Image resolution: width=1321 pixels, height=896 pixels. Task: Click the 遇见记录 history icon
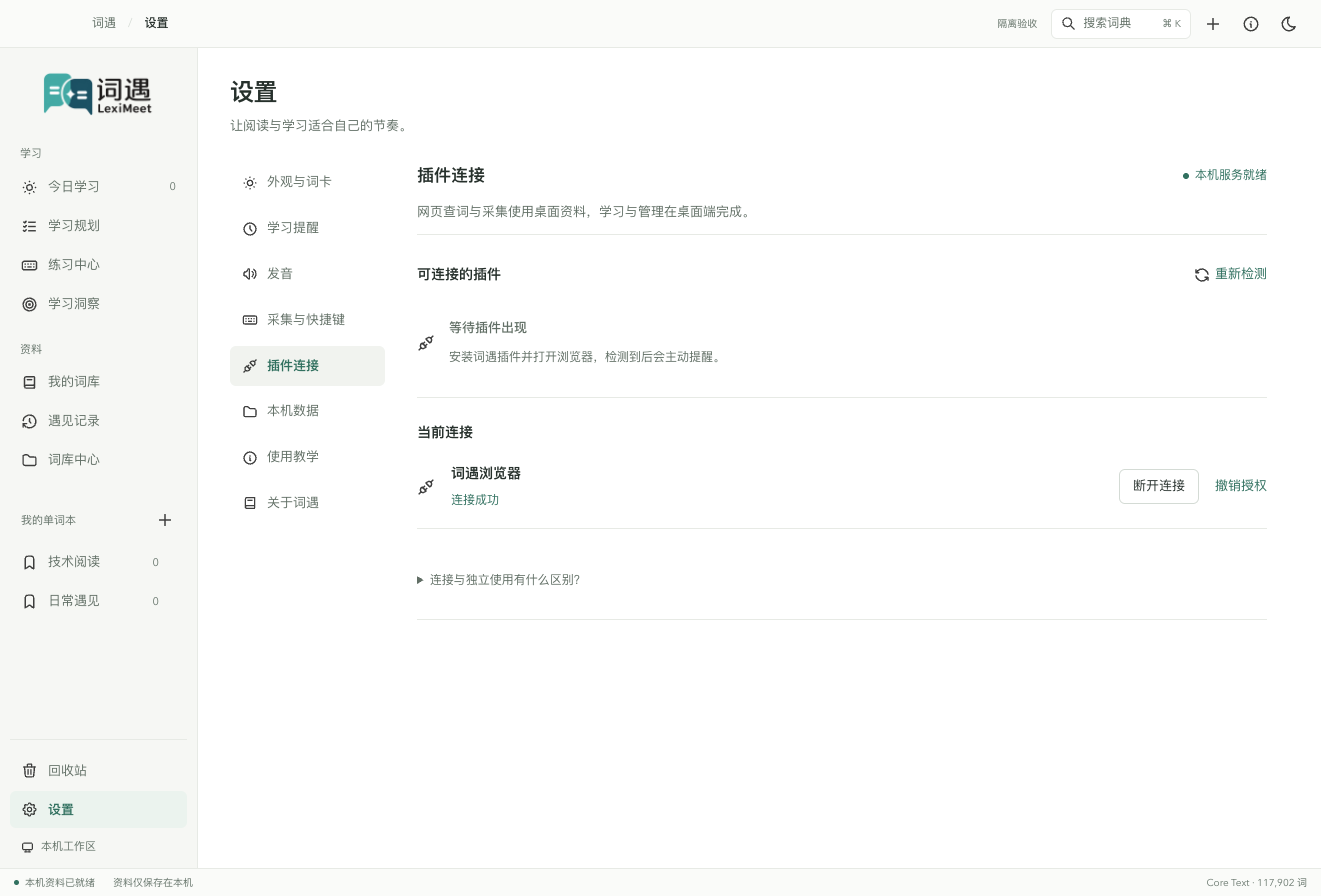pyautogui.click(x=29, y=421)
